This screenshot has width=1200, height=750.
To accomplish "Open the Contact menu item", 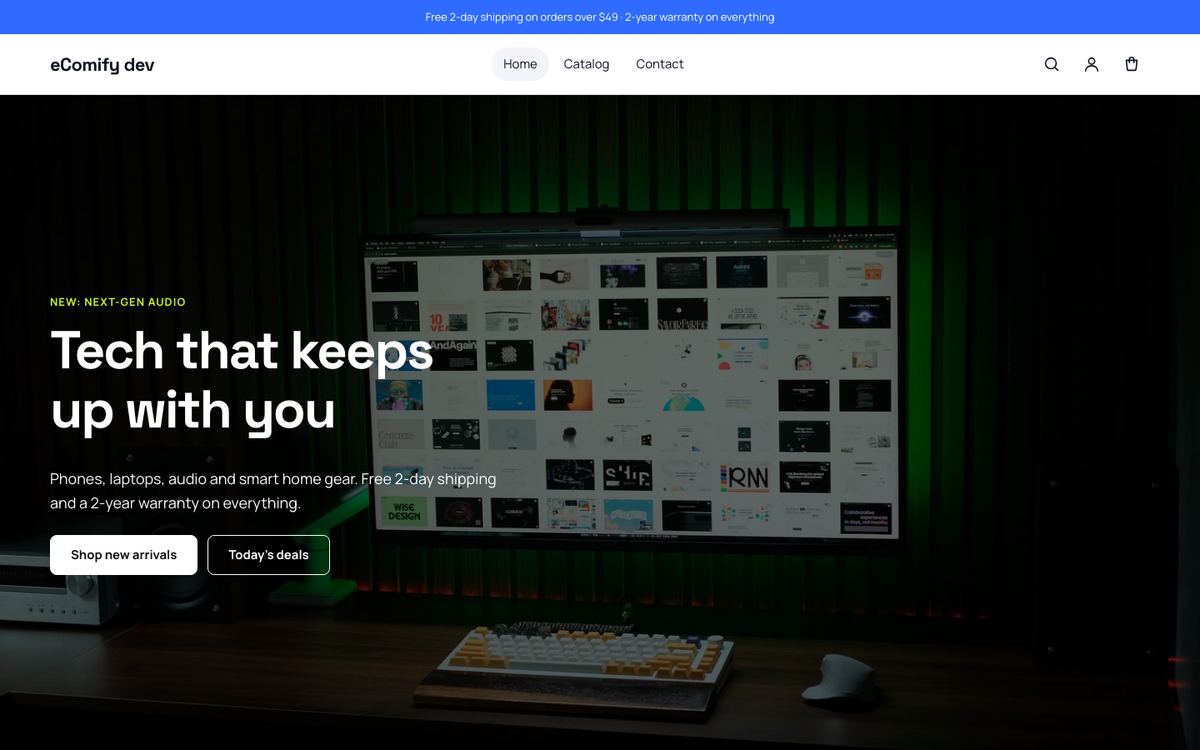I will point(660,64).
